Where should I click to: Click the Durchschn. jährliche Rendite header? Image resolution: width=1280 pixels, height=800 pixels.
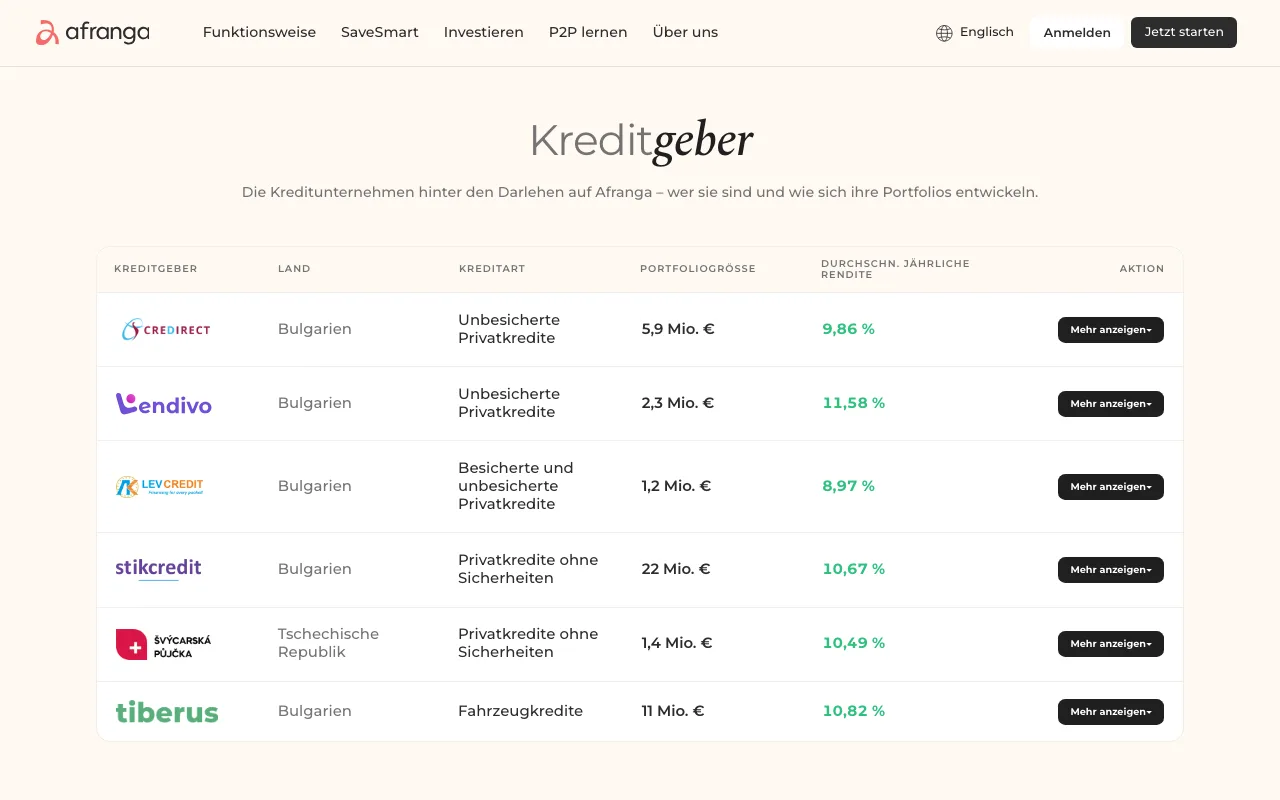(896, 269)
